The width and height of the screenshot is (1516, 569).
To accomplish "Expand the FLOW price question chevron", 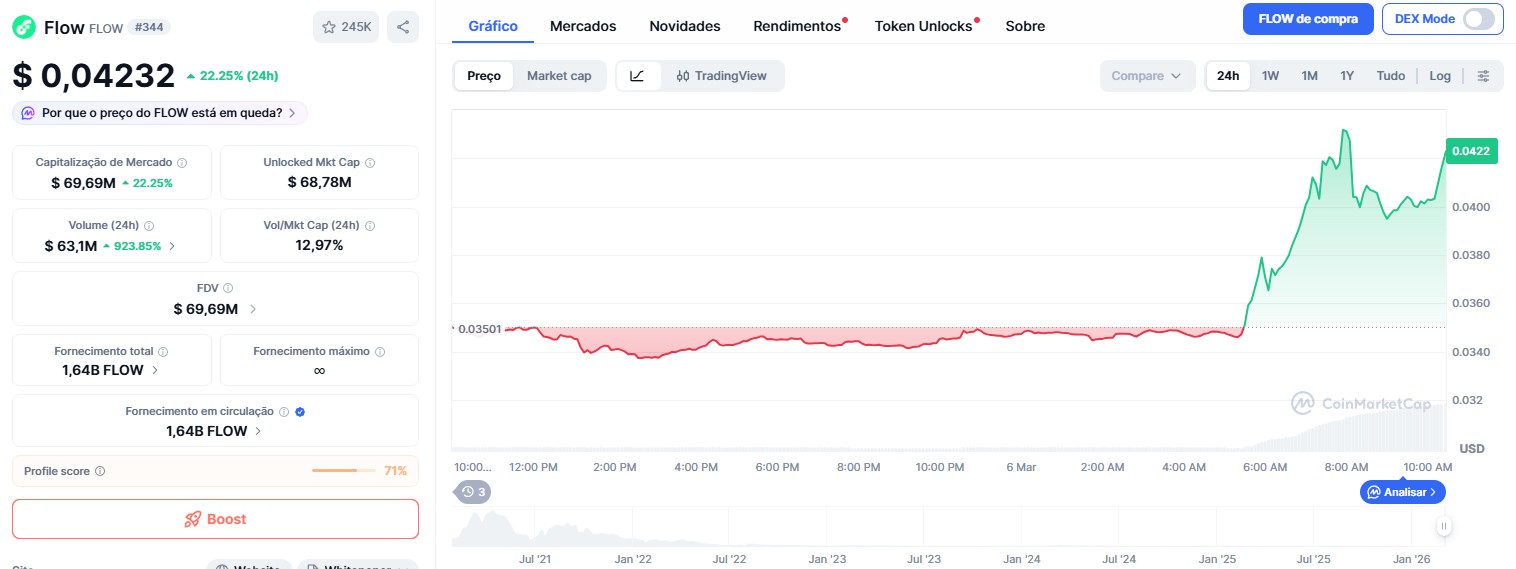I will 292,113.
